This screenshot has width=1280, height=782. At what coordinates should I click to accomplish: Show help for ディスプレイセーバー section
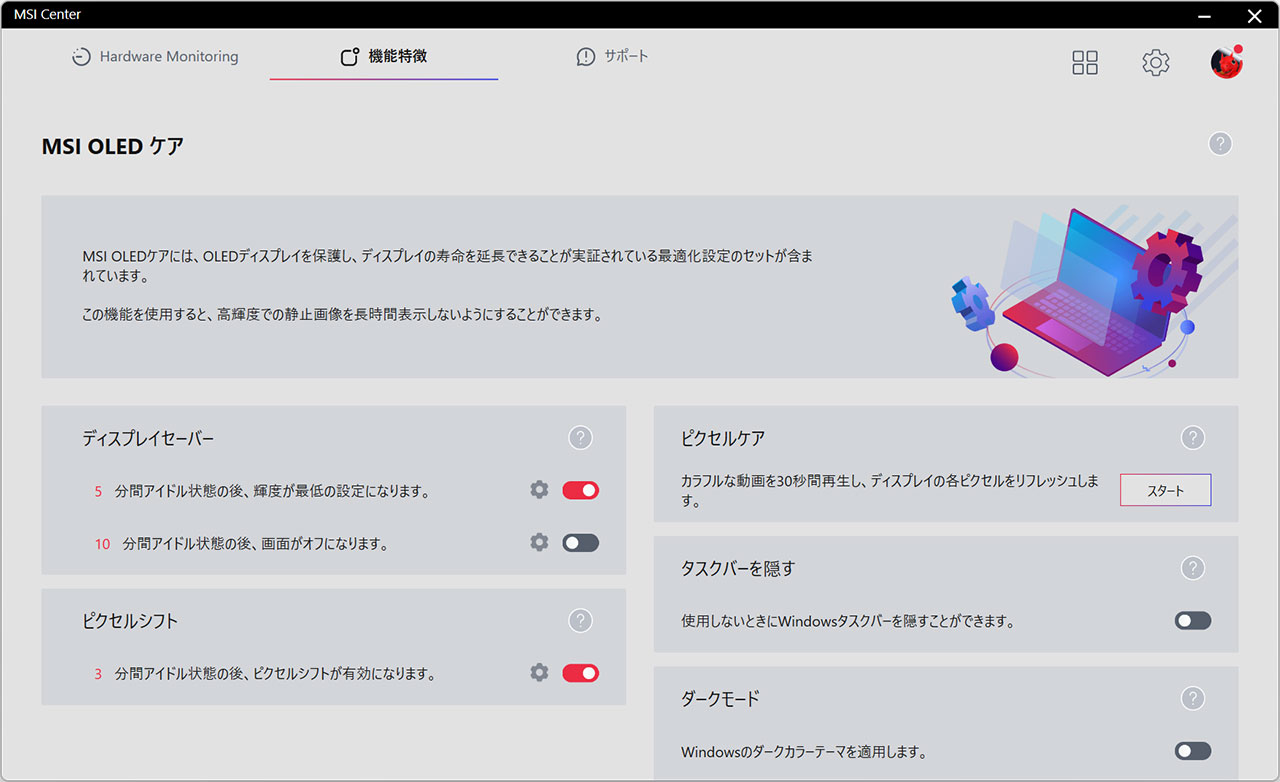pyautogui.click(x=580, y=438)
